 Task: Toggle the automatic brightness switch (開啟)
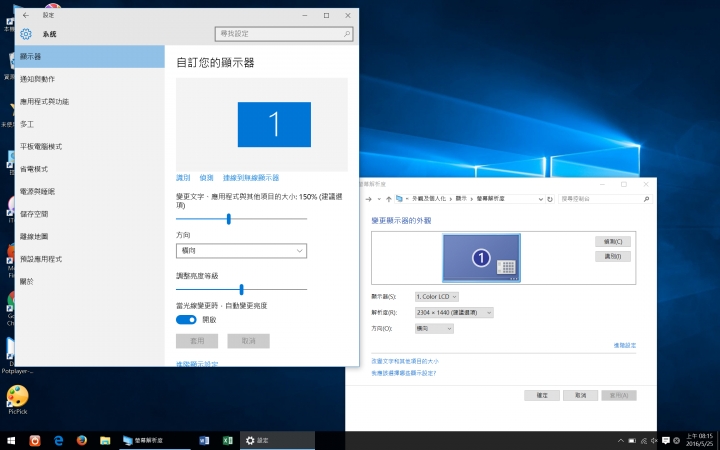pyautogui.click(x=186, y=320)
